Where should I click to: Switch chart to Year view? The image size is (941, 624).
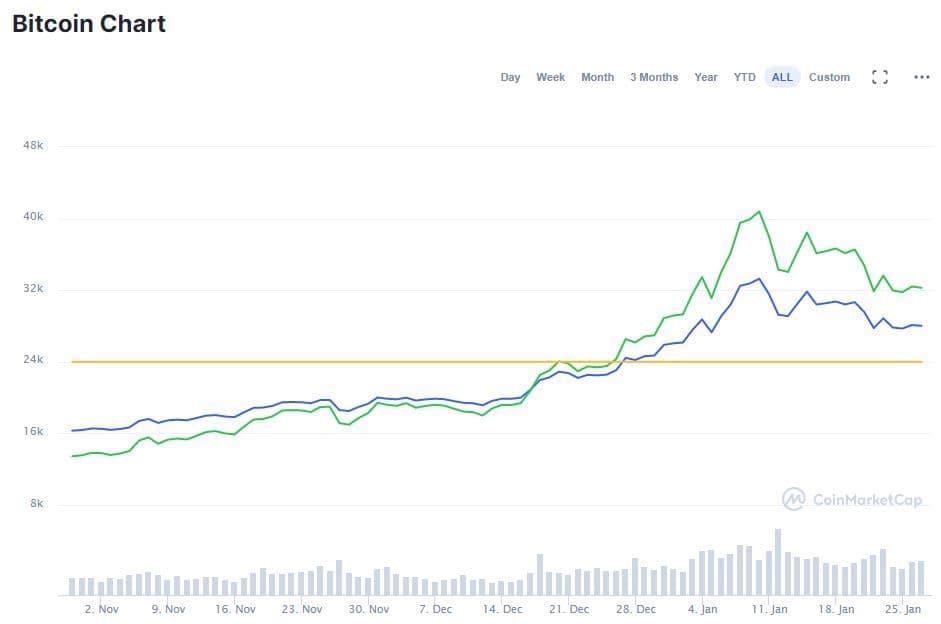click(x=706, y=77)
